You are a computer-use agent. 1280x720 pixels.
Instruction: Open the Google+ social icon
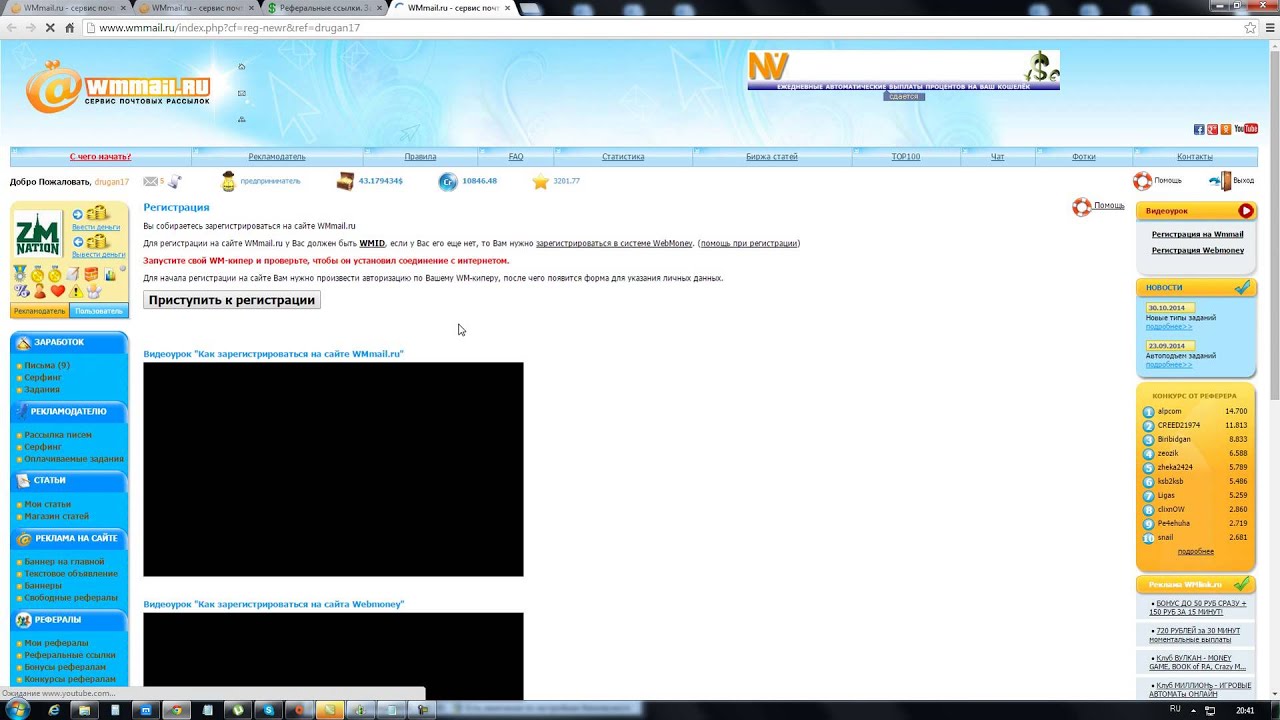click(1212, 129)
